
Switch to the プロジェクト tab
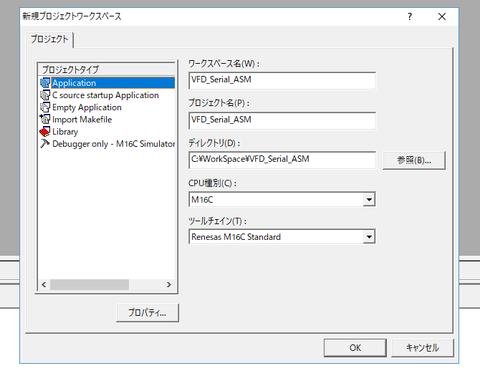[x=49, y=39]
